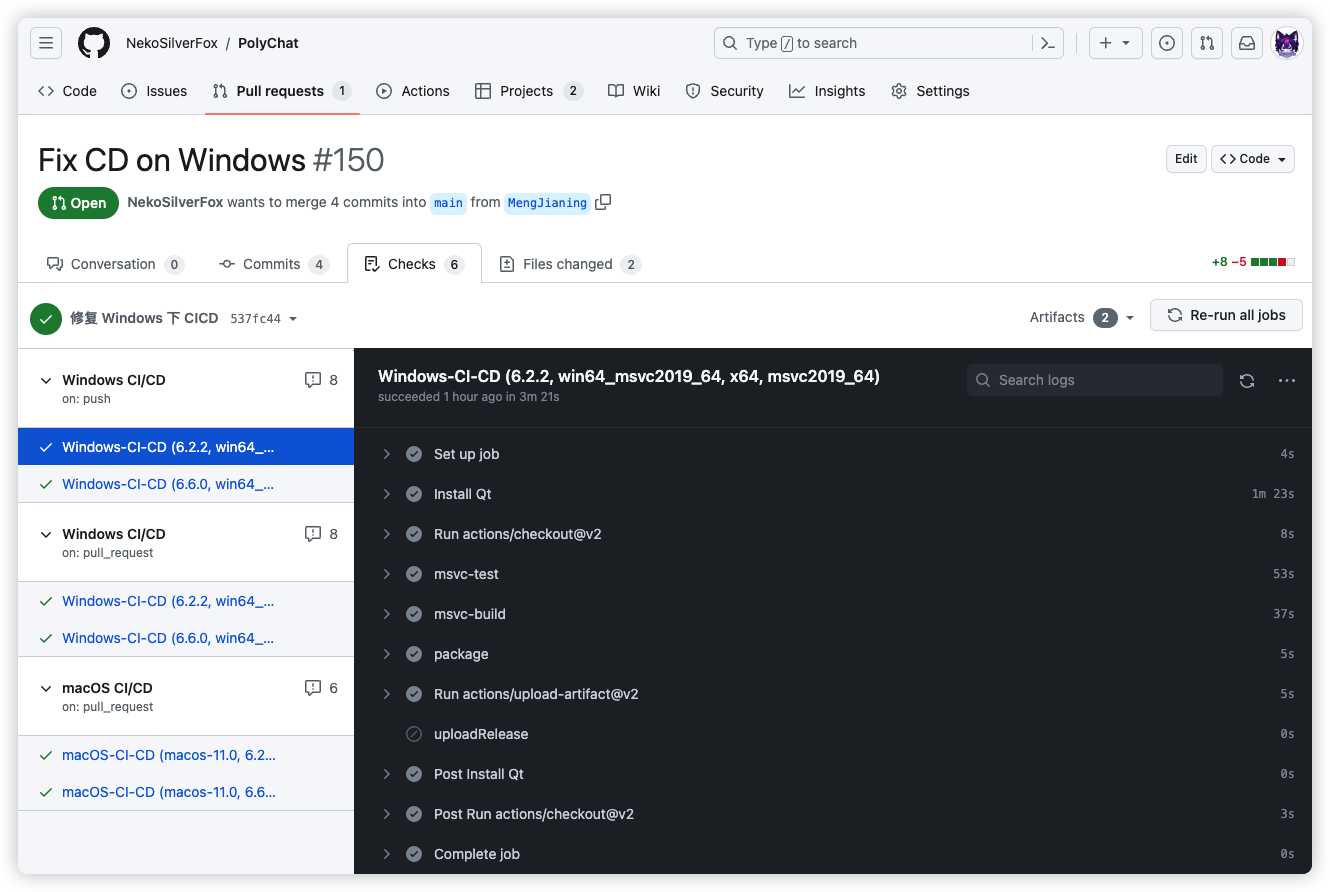
Task: Open the main base branch link
Action: 448,202
